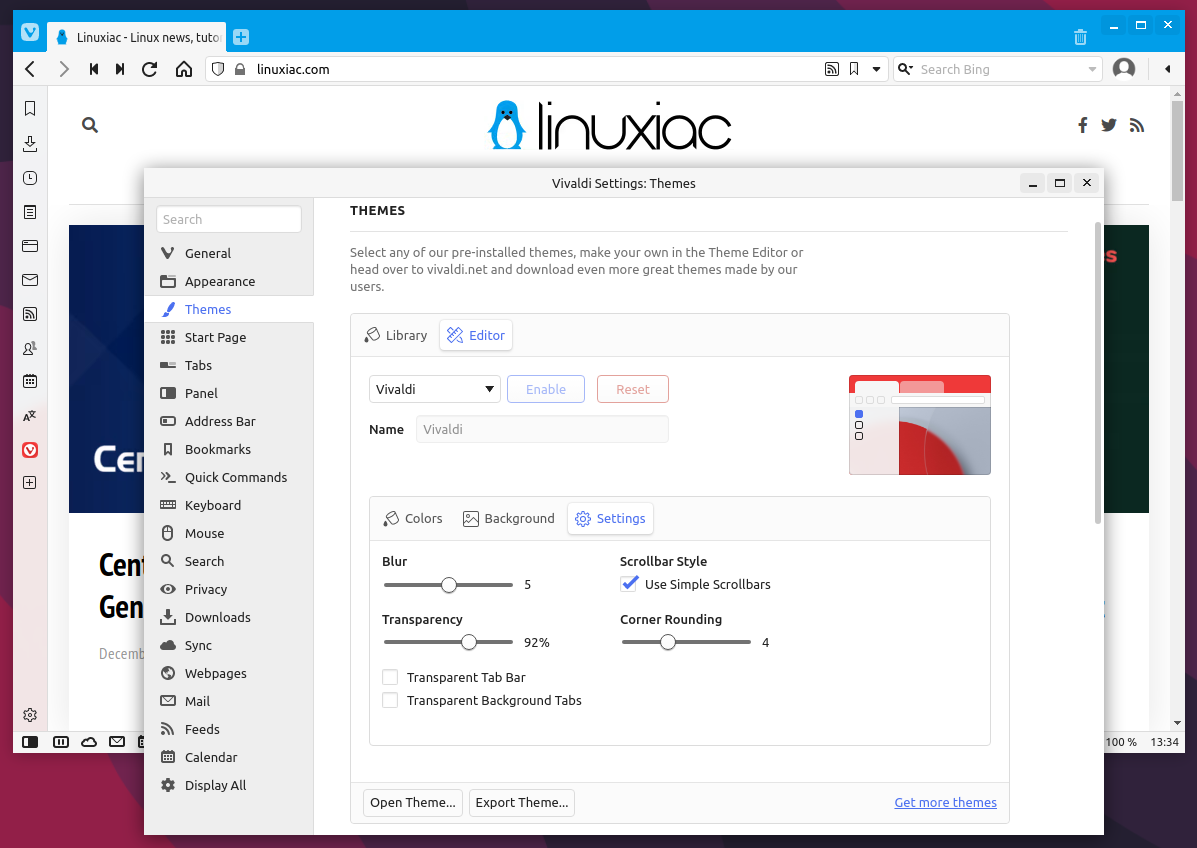The width and height of the screenshot is (1197, 848).
Task: Click the page tiling icon in status bar
Action: click(x=61, y=742)
